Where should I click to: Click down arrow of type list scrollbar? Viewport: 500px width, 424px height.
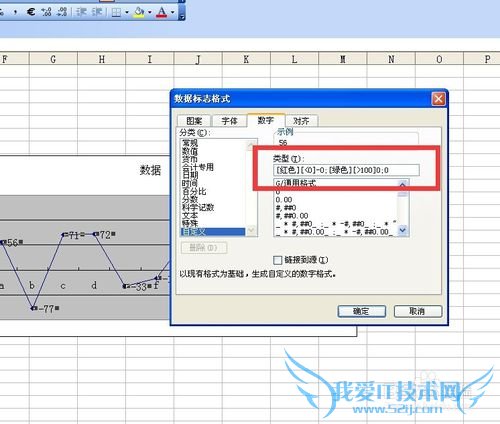pos(403,230)
